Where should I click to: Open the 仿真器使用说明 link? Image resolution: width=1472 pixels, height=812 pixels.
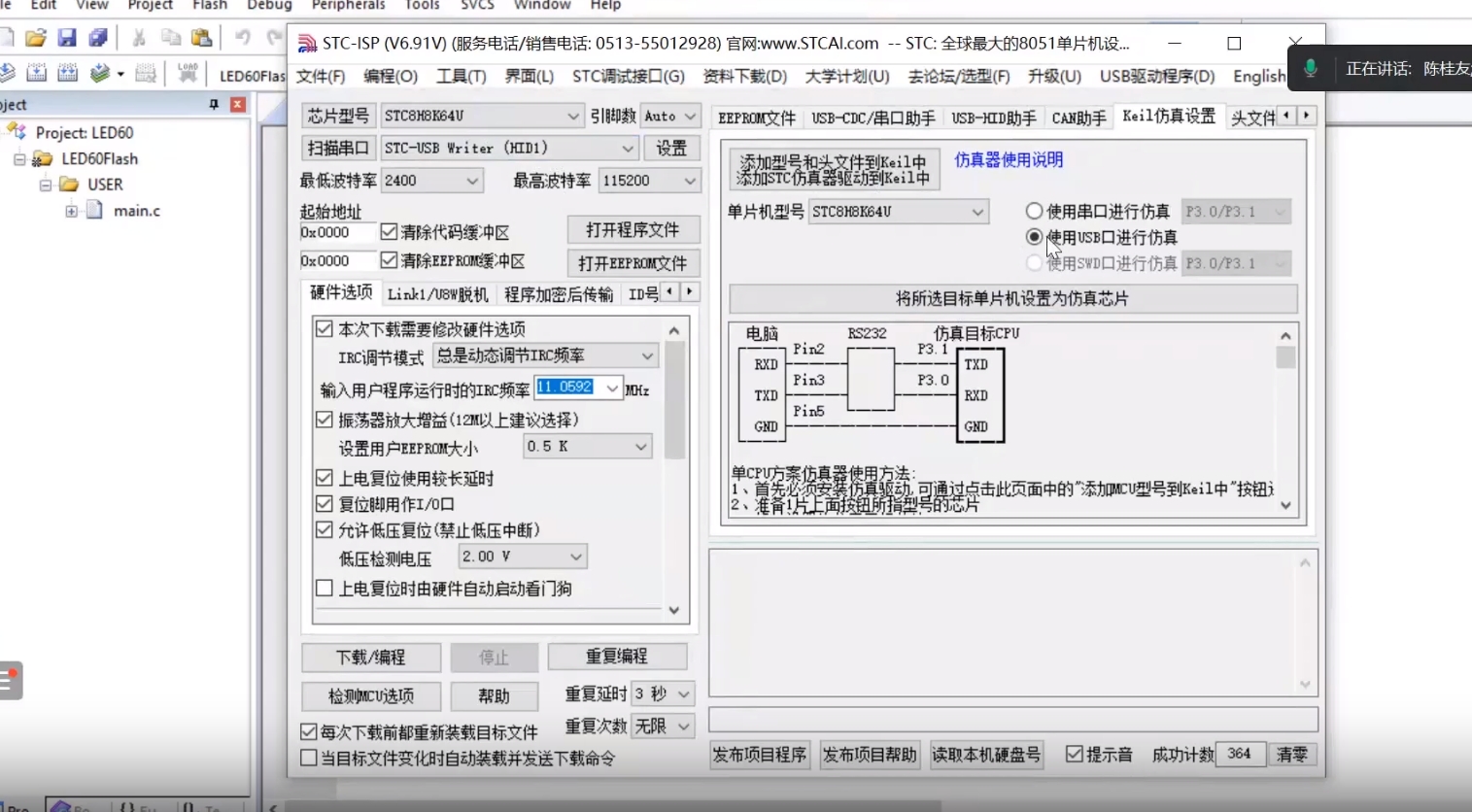(x=1009, y=160)
